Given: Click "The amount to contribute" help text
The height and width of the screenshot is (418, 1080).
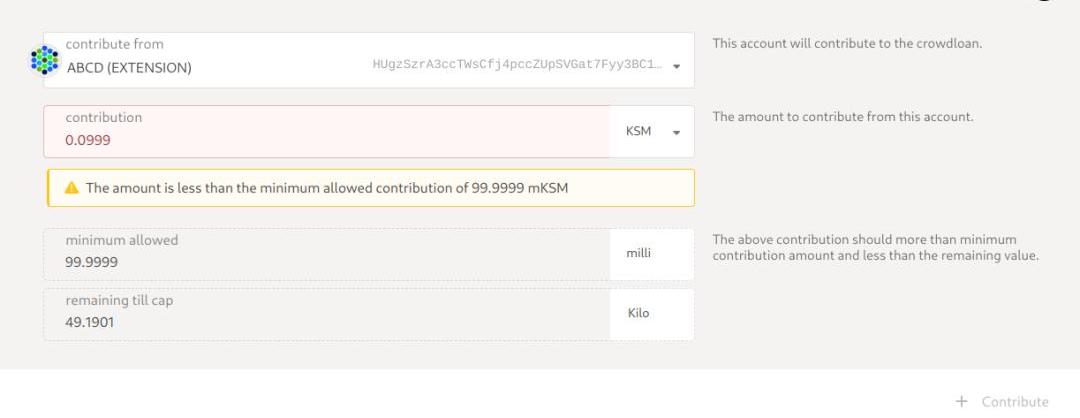Looking at the screenshot, I should 842,117.
